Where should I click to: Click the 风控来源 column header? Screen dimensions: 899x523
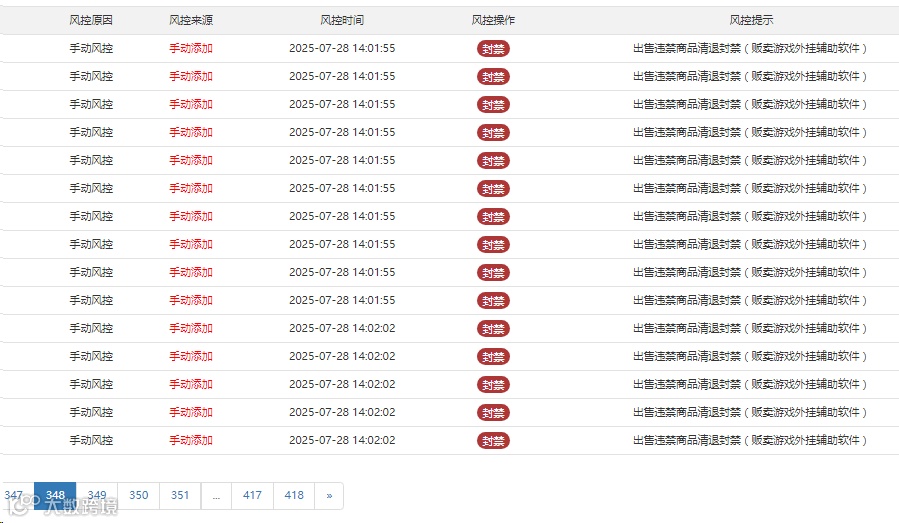click(191, 20)
